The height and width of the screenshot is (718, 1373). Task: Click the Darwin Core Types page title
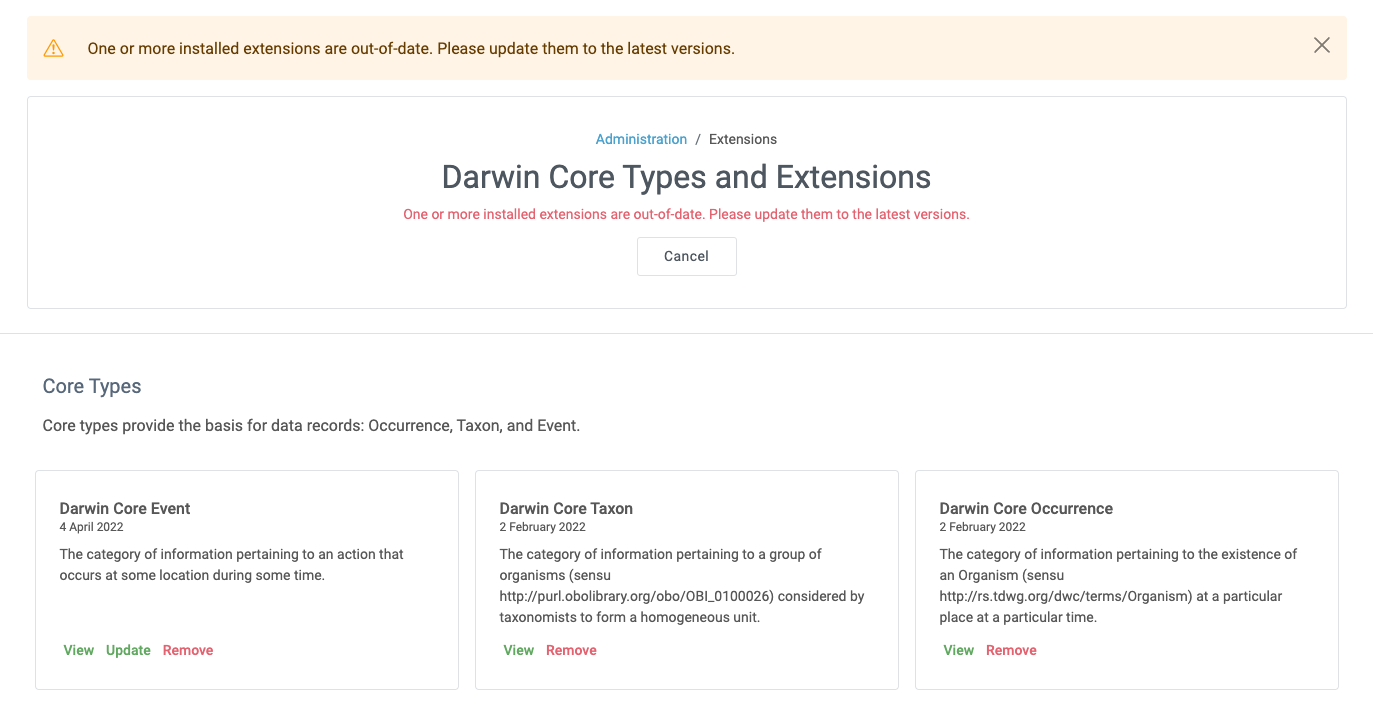point(686,177)
